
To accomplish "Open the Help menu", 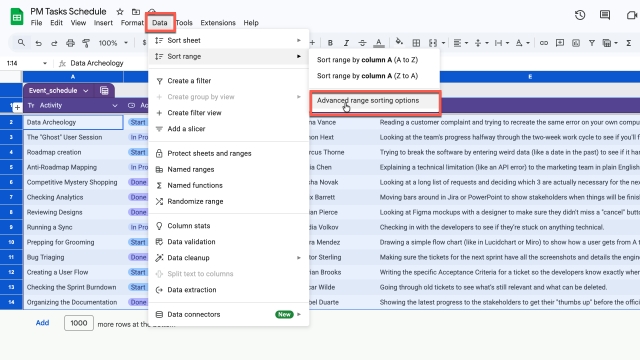I will tap(251, 23).
